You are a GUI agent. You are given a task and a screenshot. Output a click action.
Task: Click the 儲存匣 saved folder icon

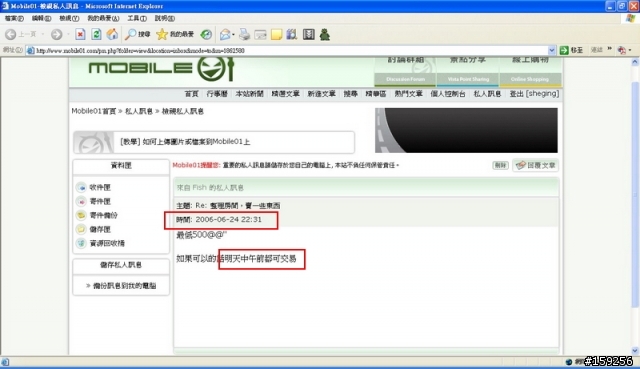coord(81,229)
